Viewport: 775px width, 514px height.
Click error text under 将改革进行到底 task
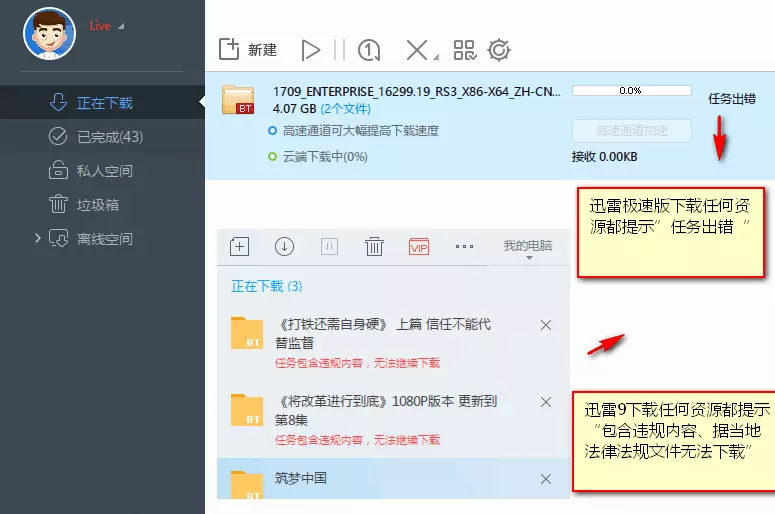tap(357, 440)
